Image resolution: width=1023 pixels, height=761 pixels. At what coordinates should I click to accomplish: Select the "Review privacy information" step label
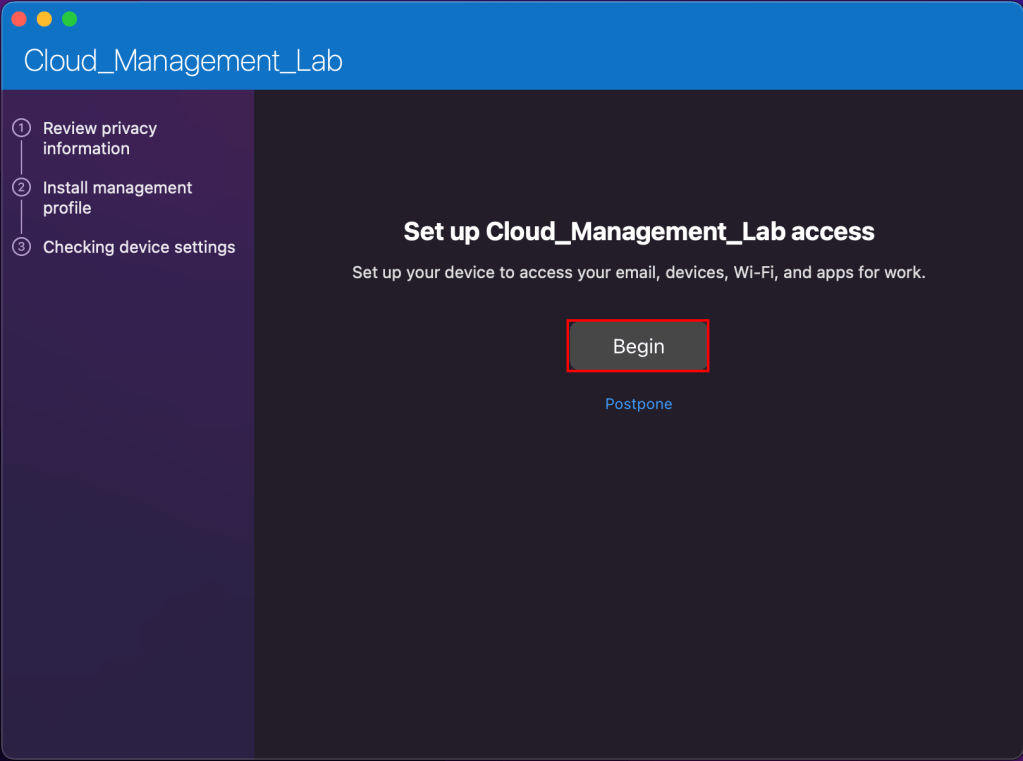click(x=99, y=138)
